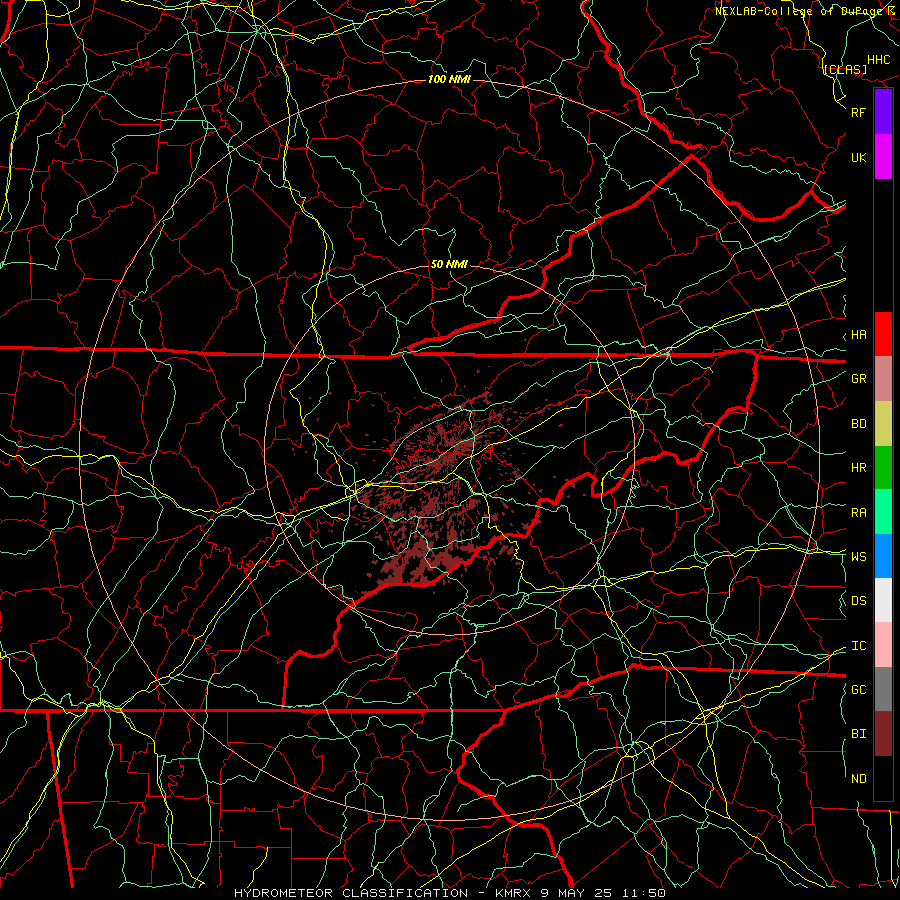
Task: Click the WS legend label
Action: [x=859, y=556]
